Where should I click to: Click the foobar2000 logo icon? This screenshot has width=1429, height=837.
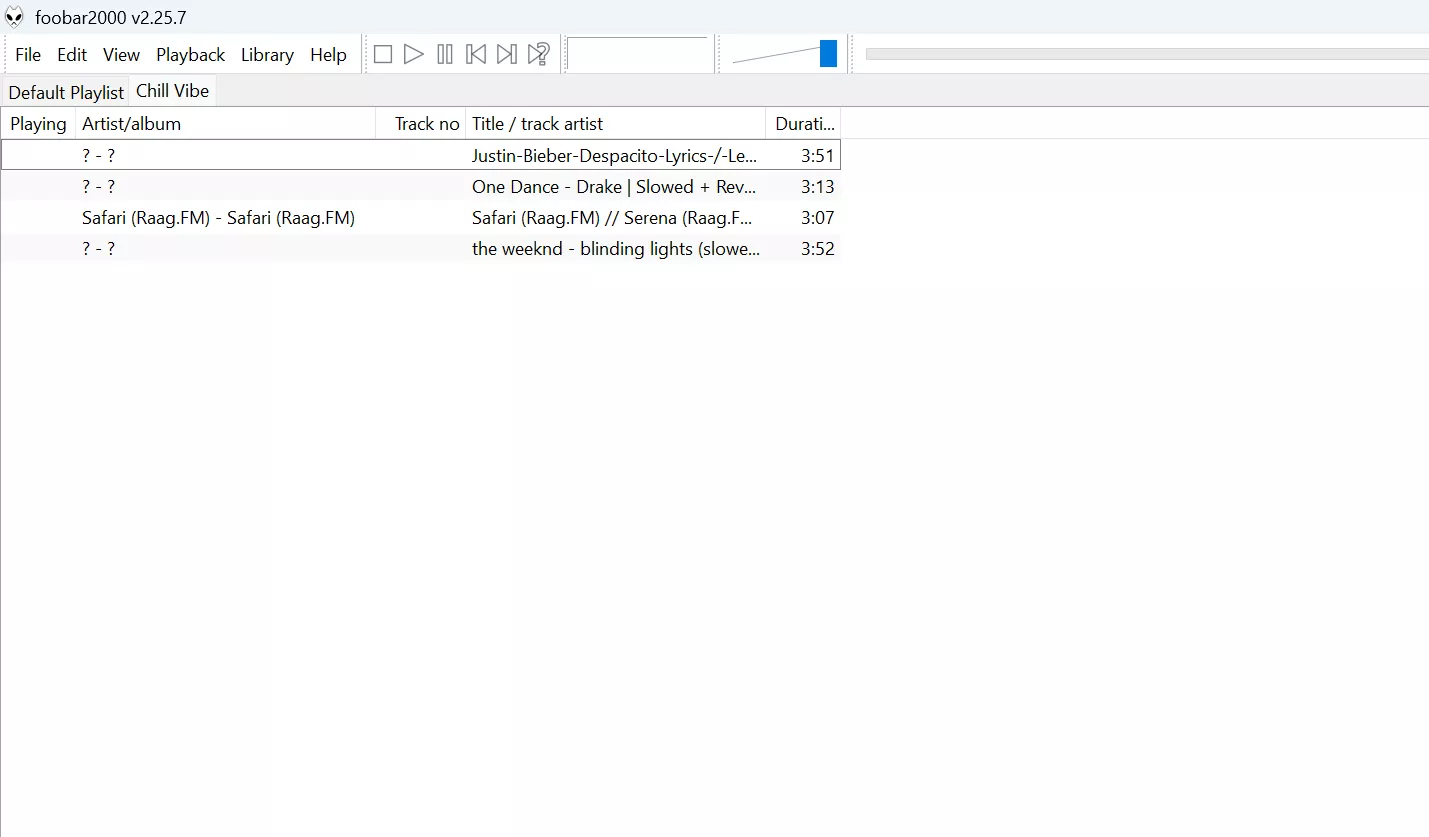(14, 16)
